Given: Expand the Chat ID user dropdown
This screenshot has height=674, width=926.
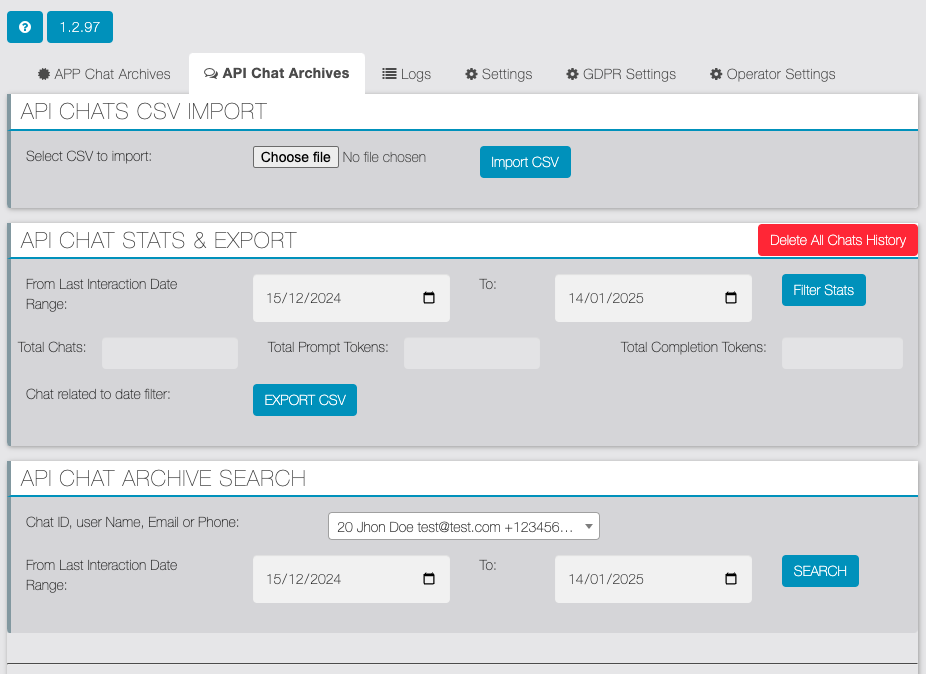Looking at the screenshot, I should pos(464,526).
